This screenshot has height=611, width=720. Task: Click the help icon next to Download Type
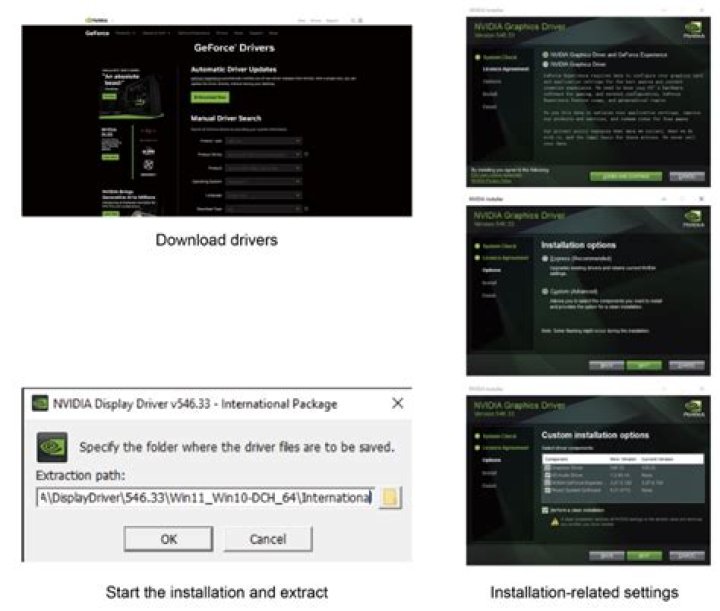click(x=306, y=209)
